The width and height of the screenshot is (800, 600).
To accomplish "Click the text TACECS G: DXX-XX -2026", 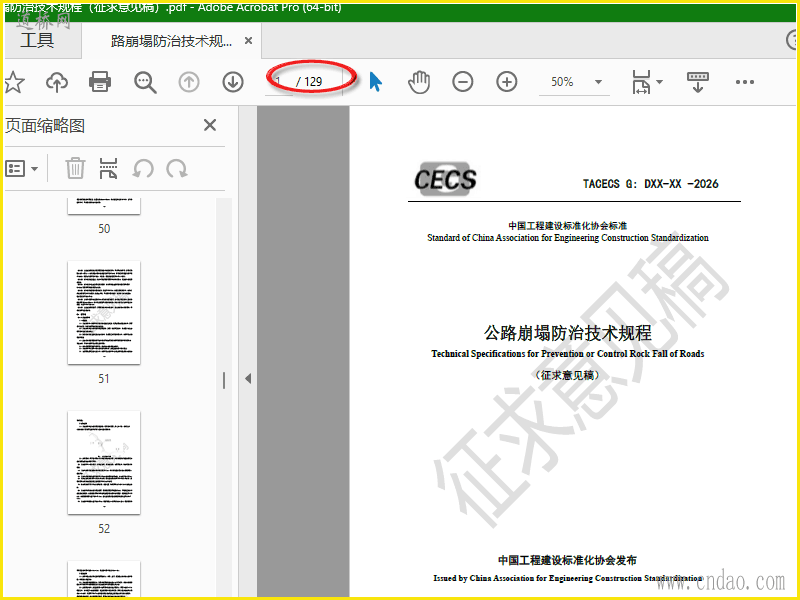I will point(651,184).
